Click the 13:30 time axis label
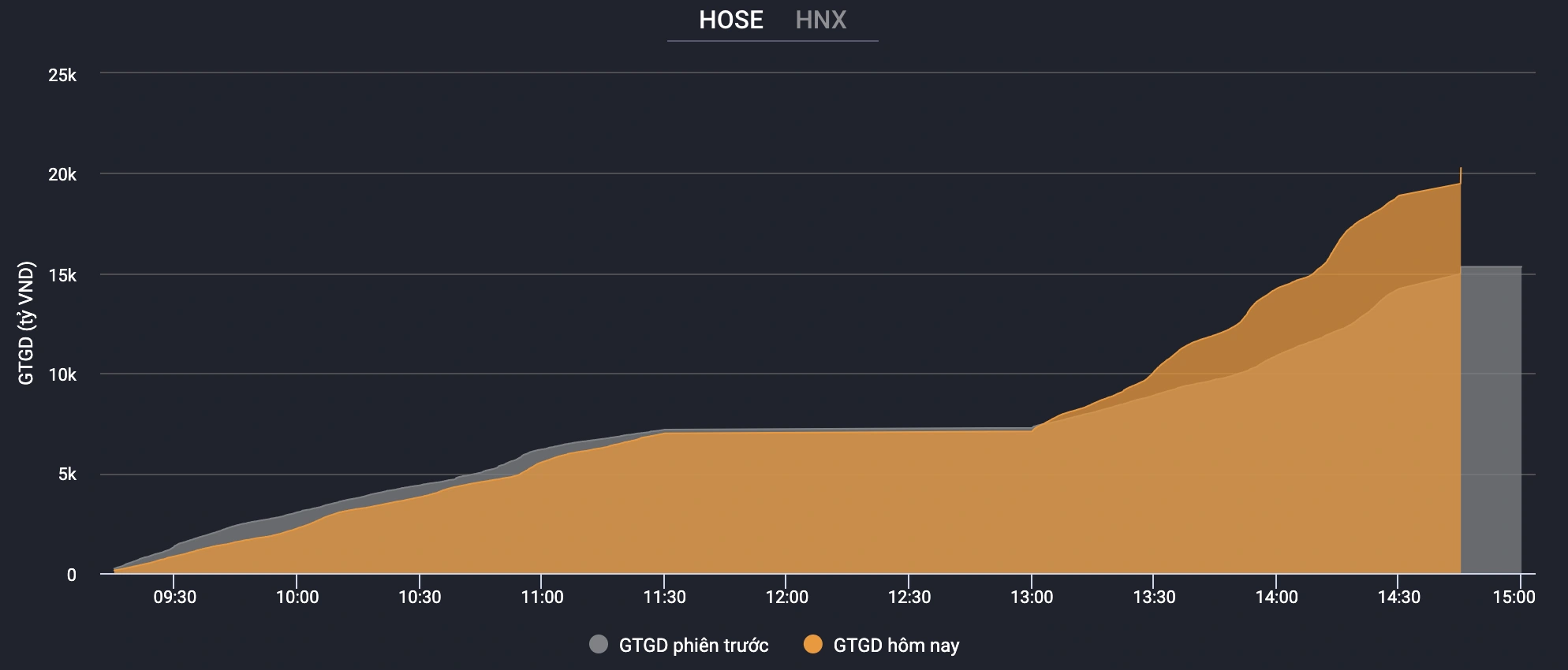 coord(1154,597)
